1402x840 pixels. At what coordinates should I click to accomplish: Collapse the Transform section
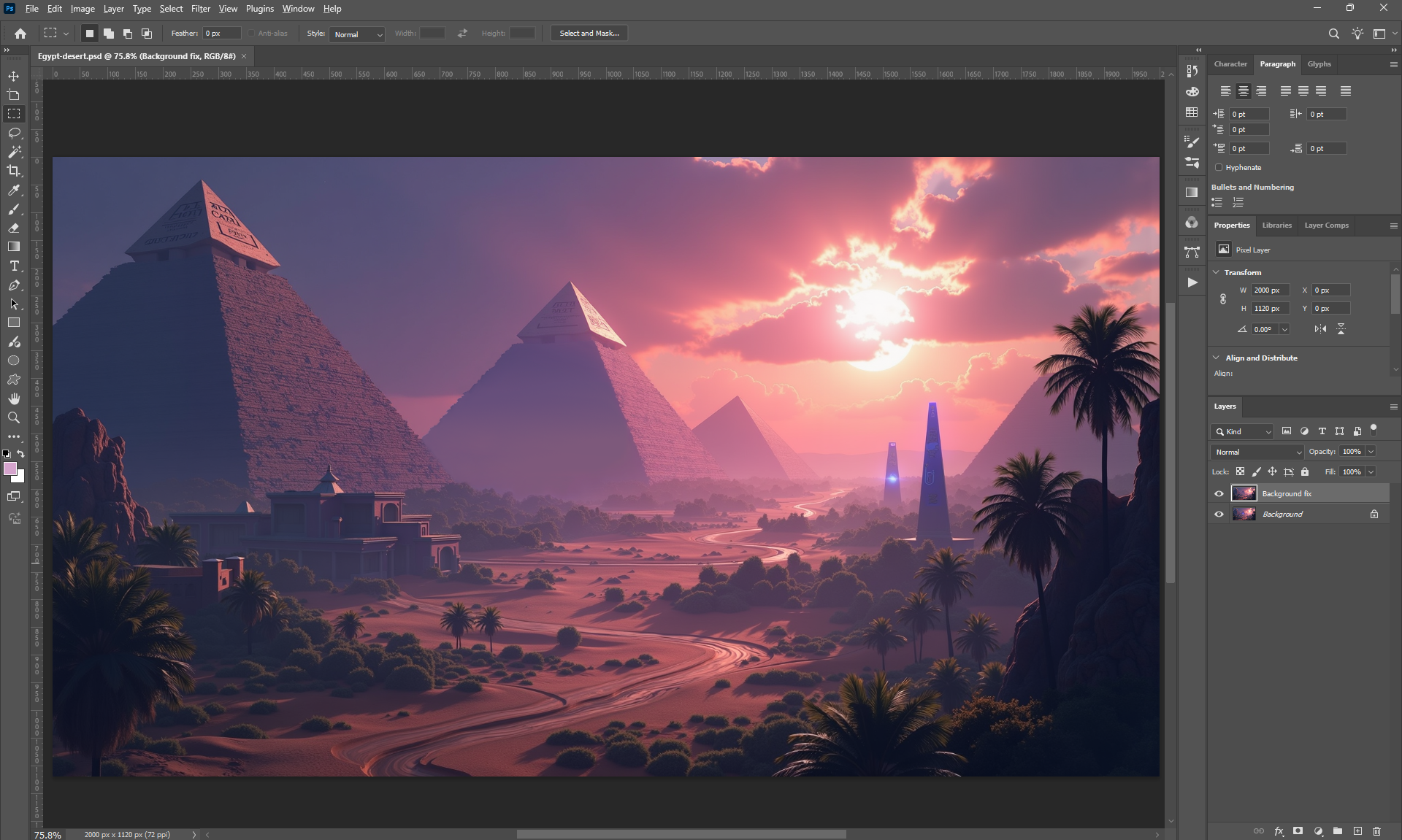pos(1217,272)
